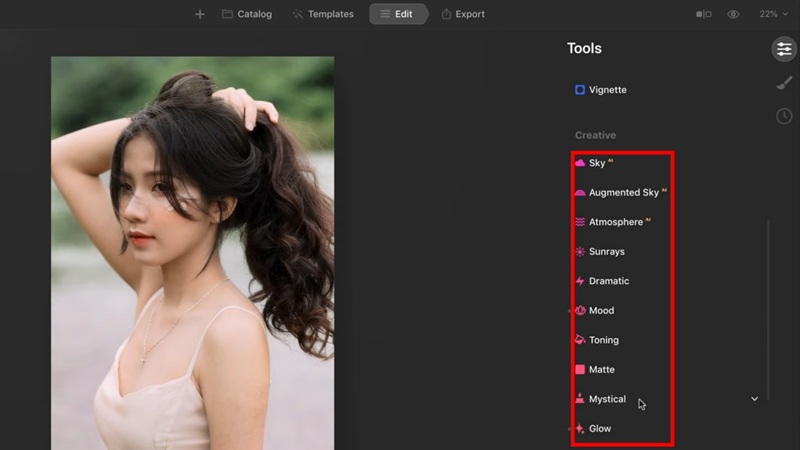Image resolution: width=800 pixels, height=450 pixels.
Task: Click the Export button
Action: [462, 15]
